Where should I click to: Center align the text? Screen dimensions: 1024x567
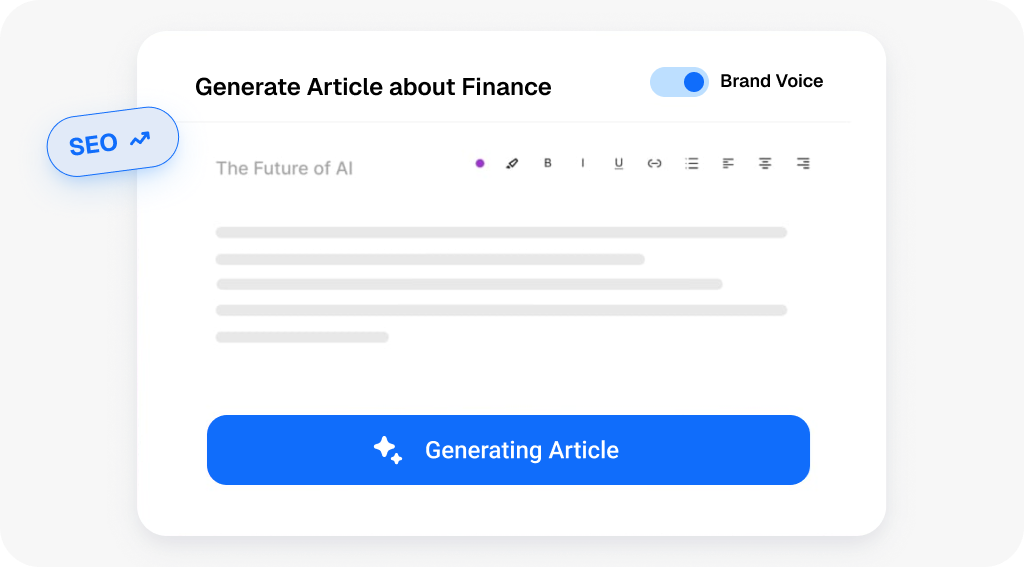765,163
